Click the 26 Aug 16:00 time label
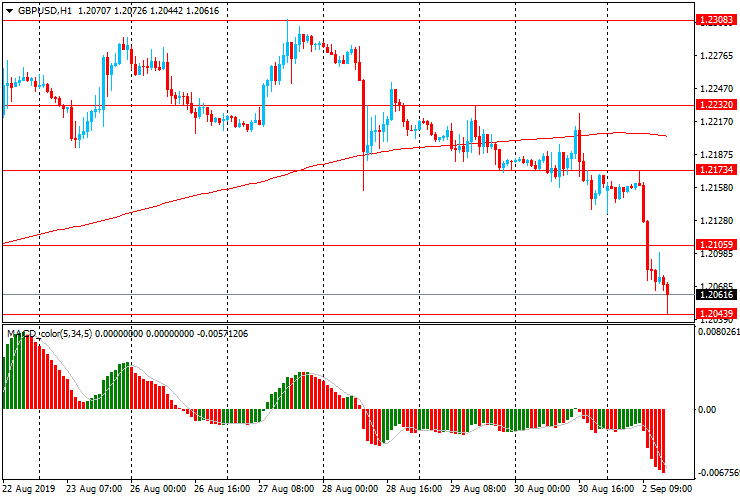 coord(222,489)
